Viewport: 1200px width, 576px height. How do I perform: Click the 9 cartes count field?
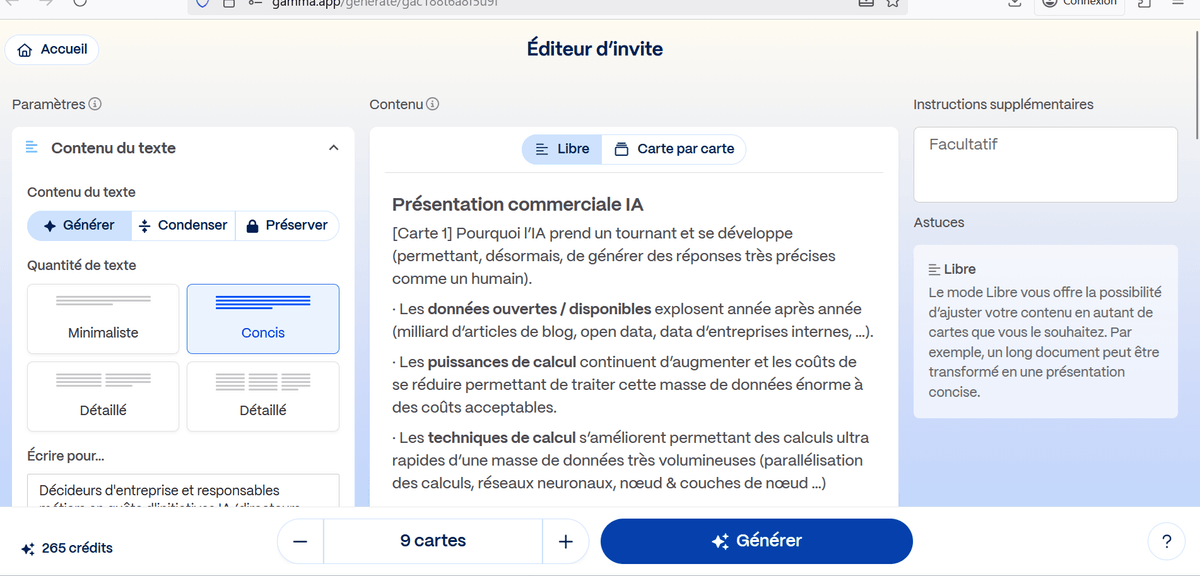tap(433, 541)
